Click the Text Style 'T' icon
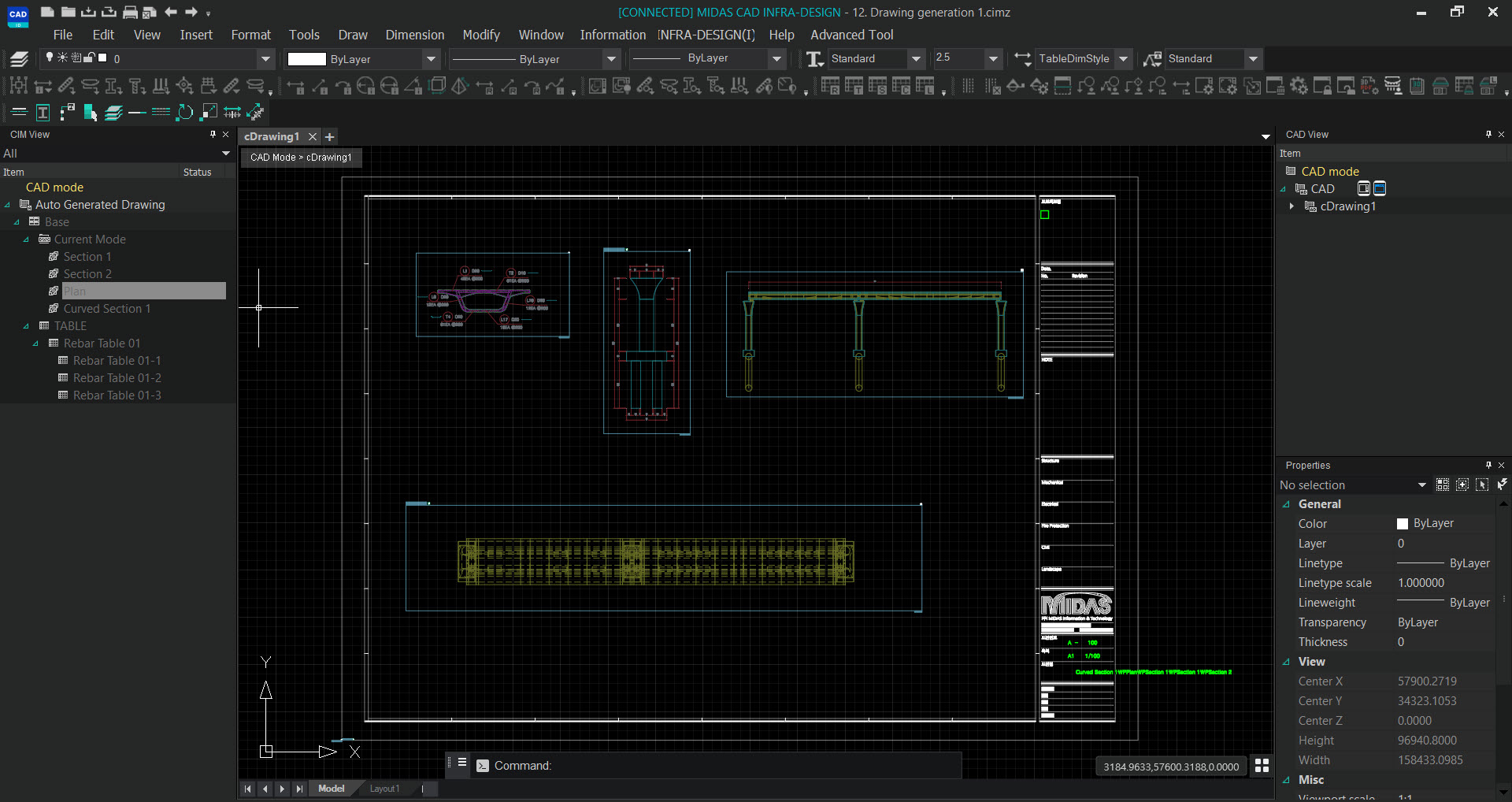This screenshot has width=1512, height=802. [815, 58]
